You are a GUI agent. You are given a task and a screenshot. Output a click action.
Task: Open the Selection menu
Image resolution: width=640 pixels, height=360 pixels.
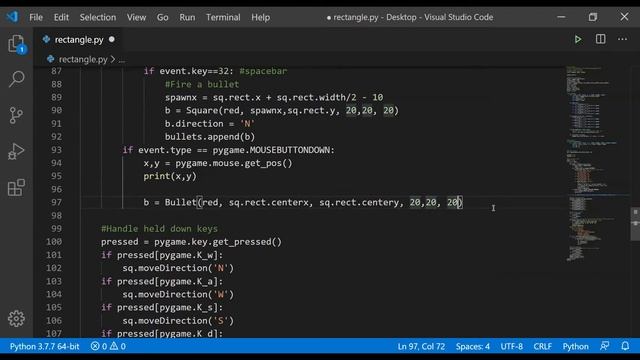(98, 18)
